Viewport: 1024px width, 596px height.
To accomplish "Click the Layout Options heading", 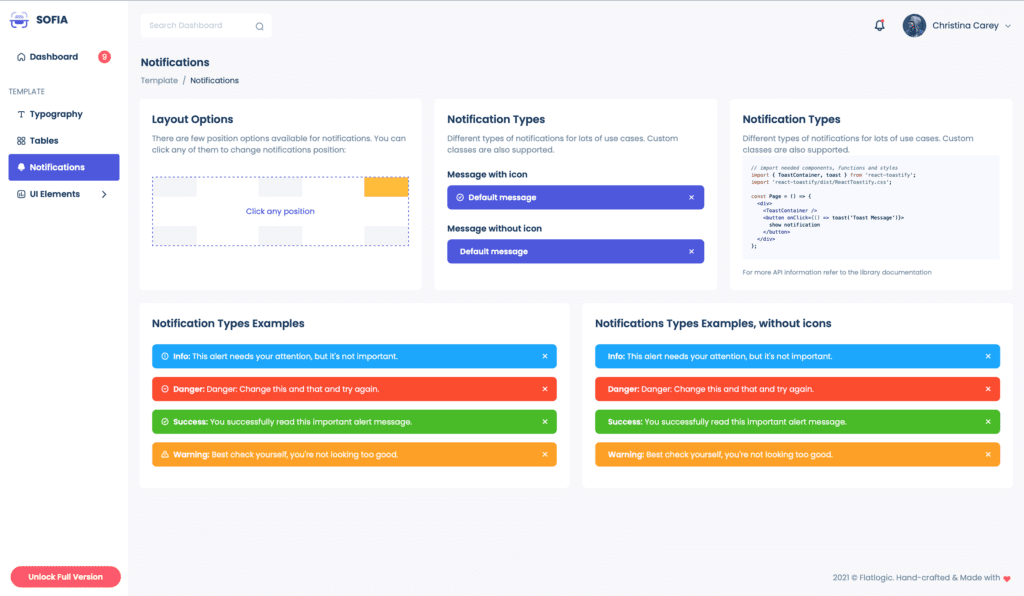I will (193, 119).
